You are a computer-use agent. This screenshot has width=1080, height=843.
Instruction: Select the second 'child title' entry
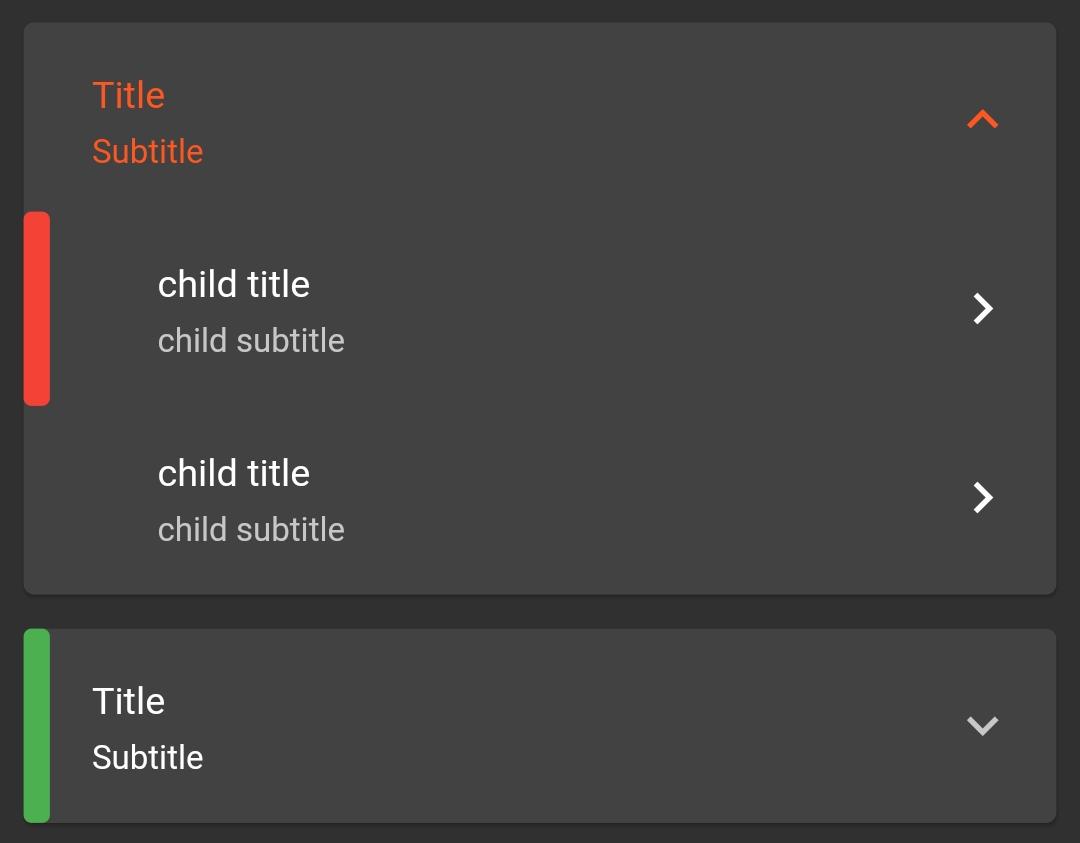233,473
